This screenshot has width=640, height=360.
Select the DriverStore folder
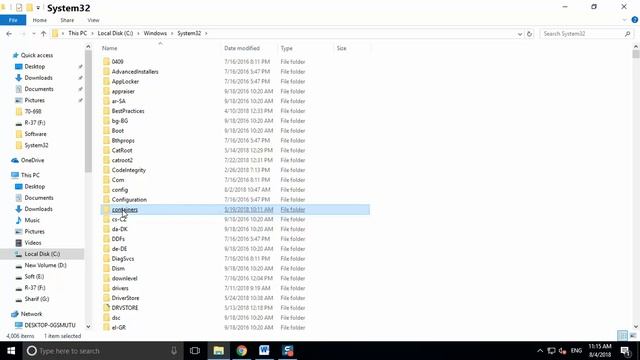pyautogui.click(x=125, y=298)
